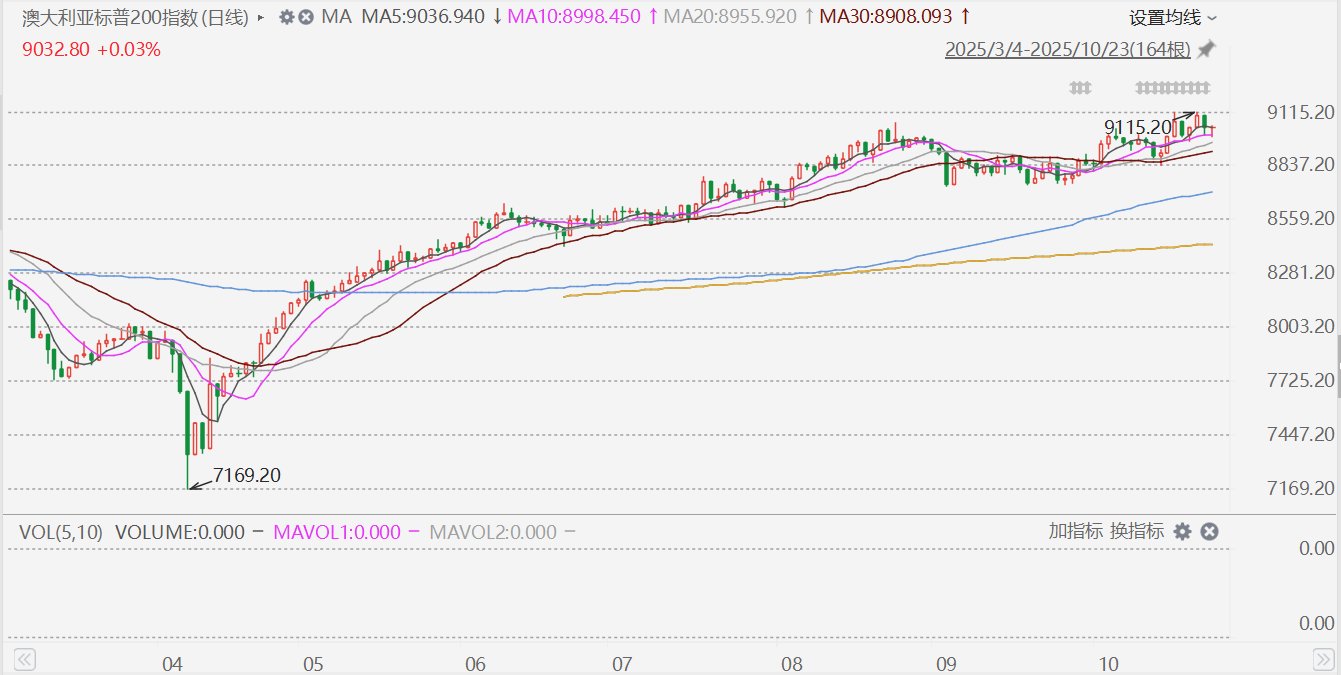1341x675 pixels.
Task: Click the long row of event markers
Action: tap(1173, 88)
